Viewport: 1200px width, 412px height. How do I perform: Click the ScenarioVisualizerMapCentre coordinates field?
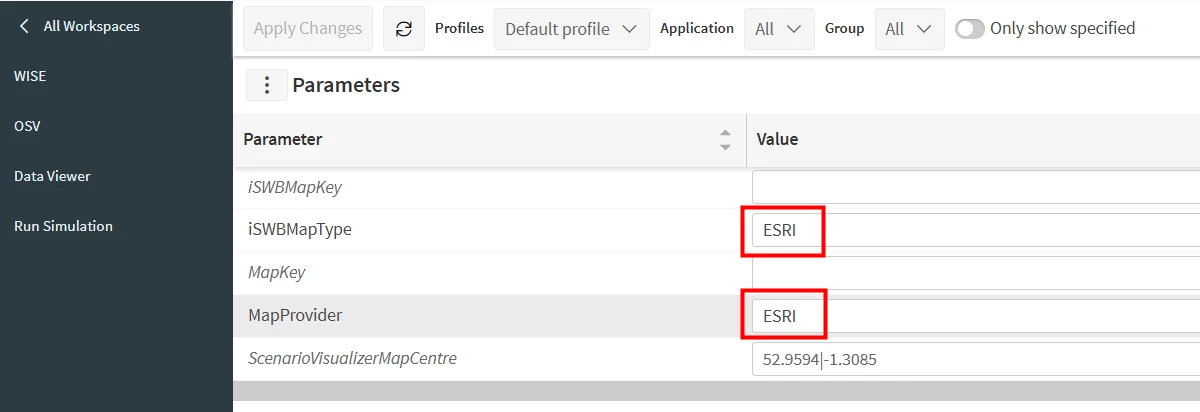(x=975, y=359)
